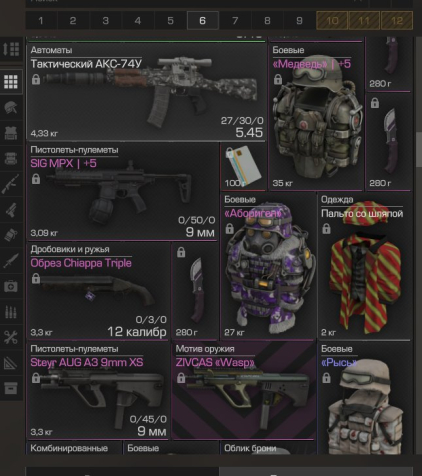
Task: Filter by medkit icon in sidebar
Action: coord(11,286)
